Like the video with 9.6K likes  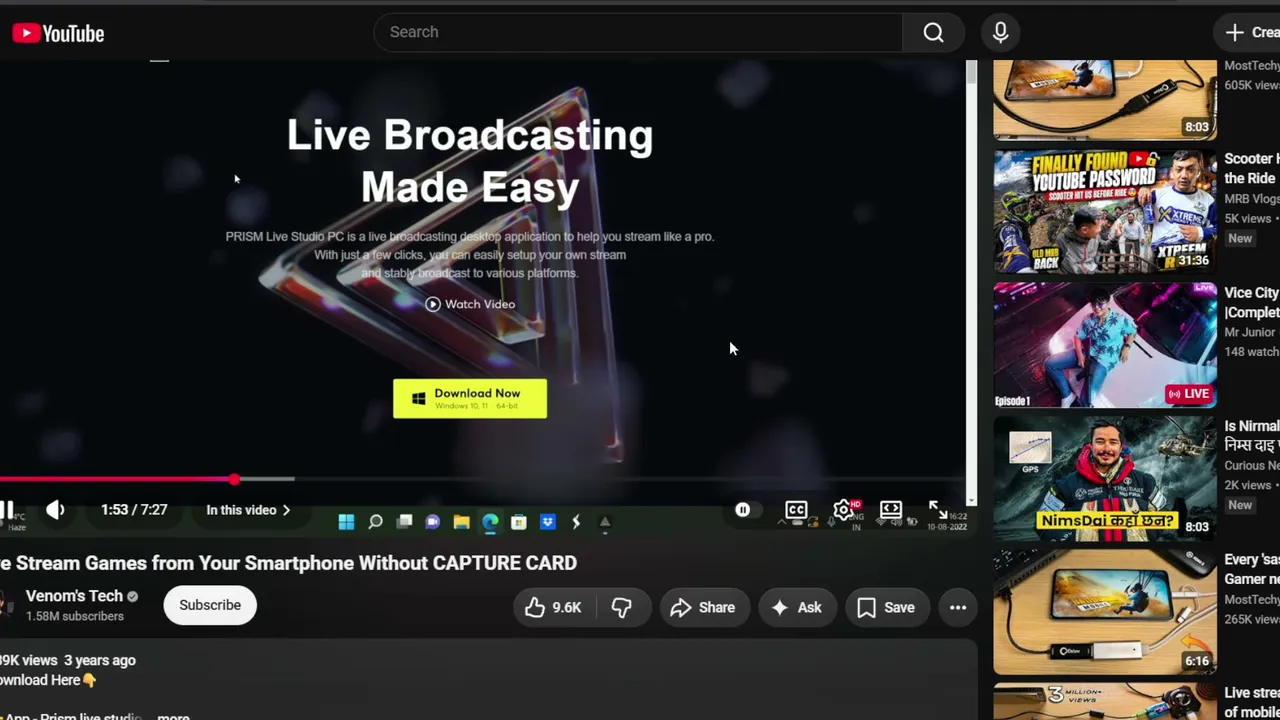coord(553,607)
